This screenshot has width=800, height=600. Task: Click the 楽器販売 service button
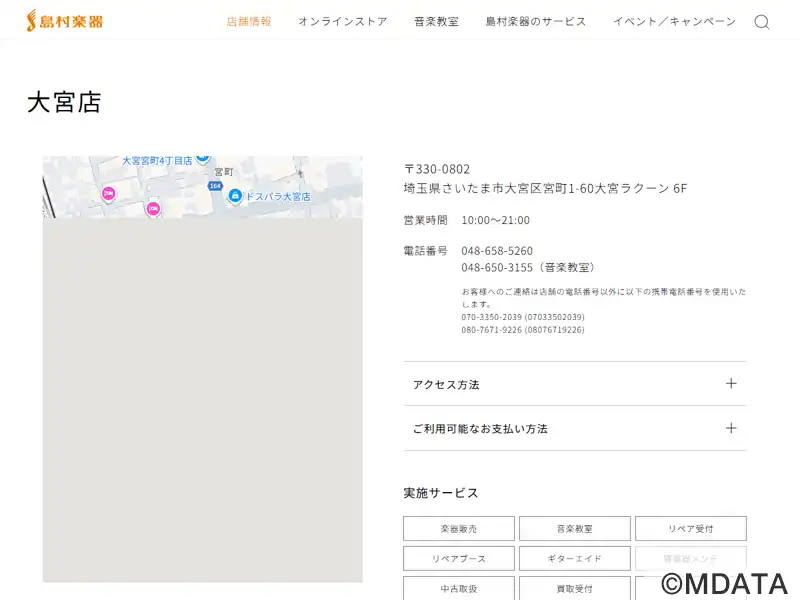click(x=459, y=529)
